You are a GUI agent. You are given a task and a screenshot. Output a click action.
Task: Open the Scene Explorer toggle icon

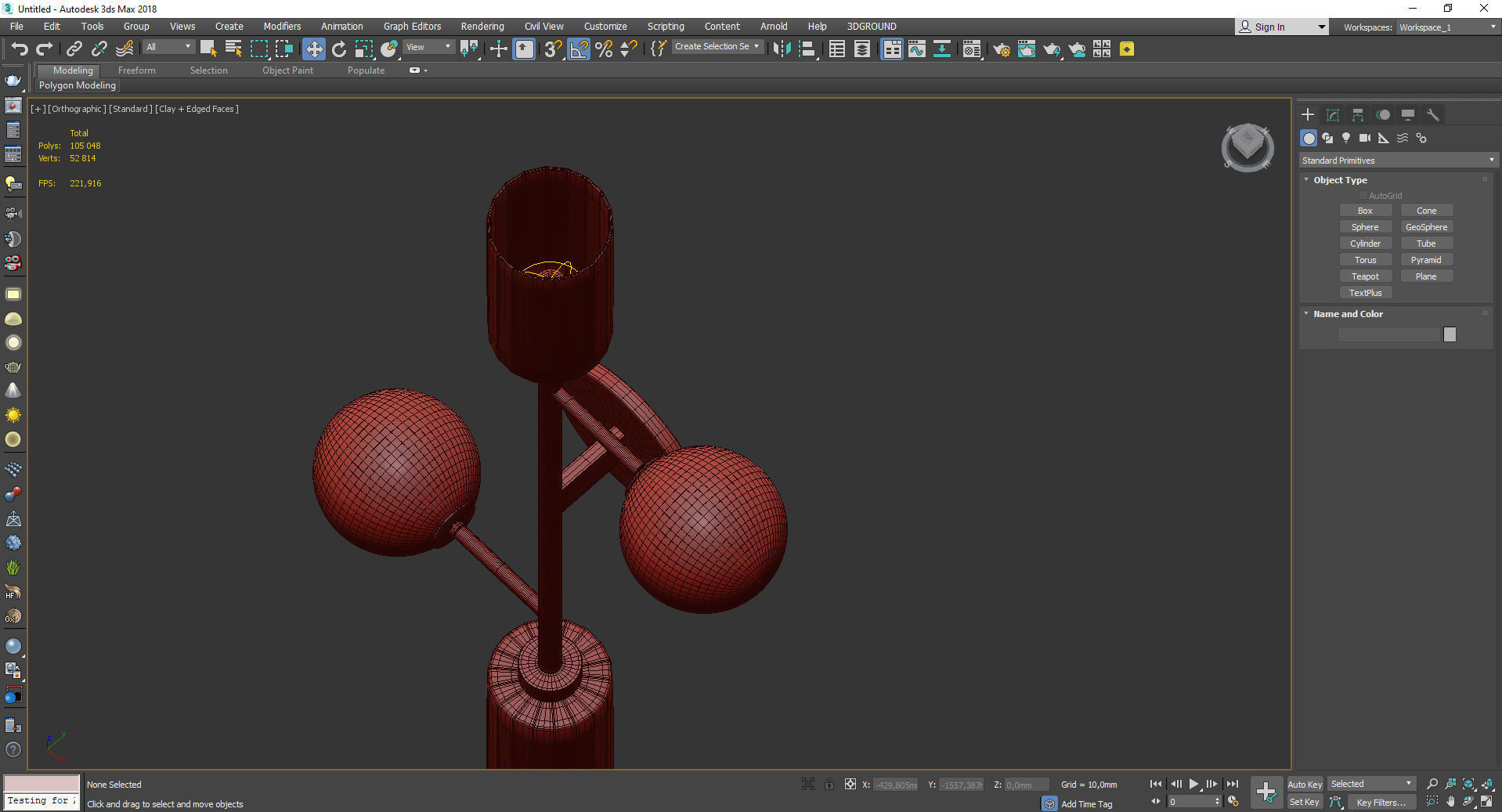837,49
